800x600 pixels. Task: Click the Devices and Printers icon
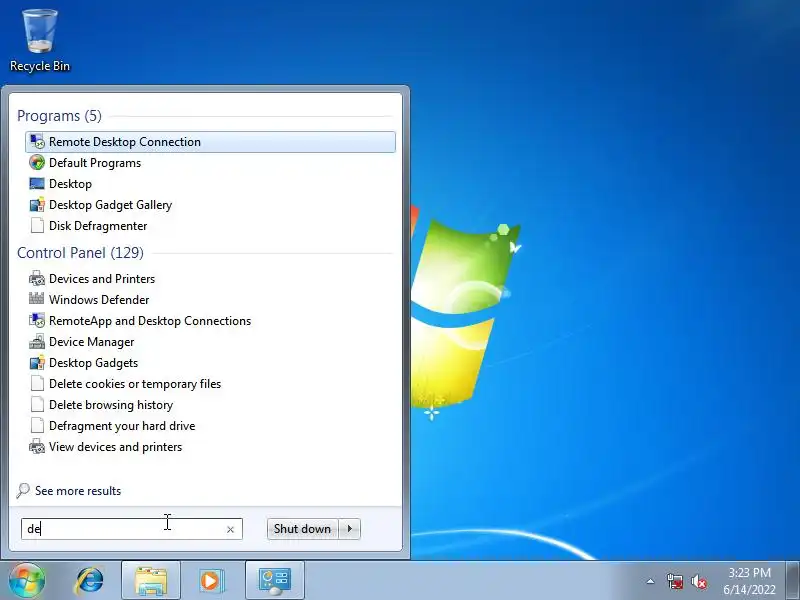(37, 279)
